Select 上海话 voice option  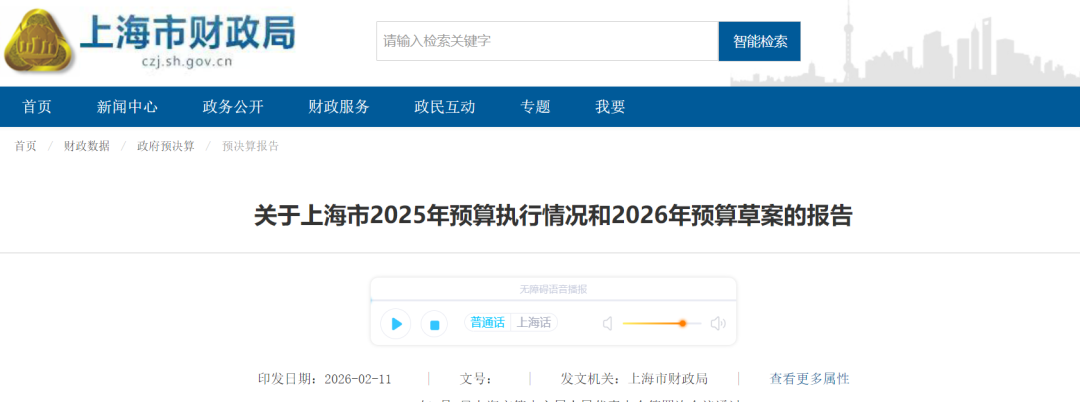click(534, 322)
